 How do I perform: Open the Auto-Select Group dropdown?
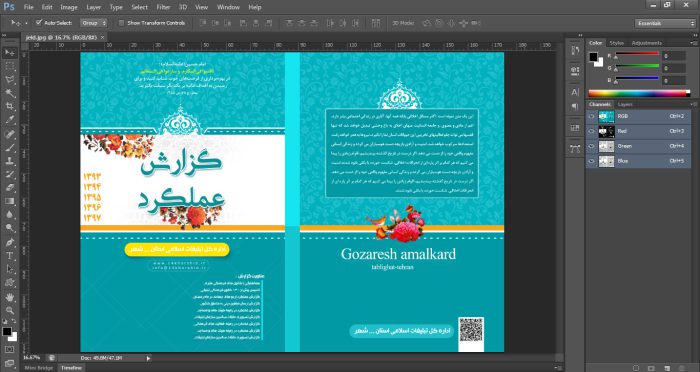tap(94, 23)
